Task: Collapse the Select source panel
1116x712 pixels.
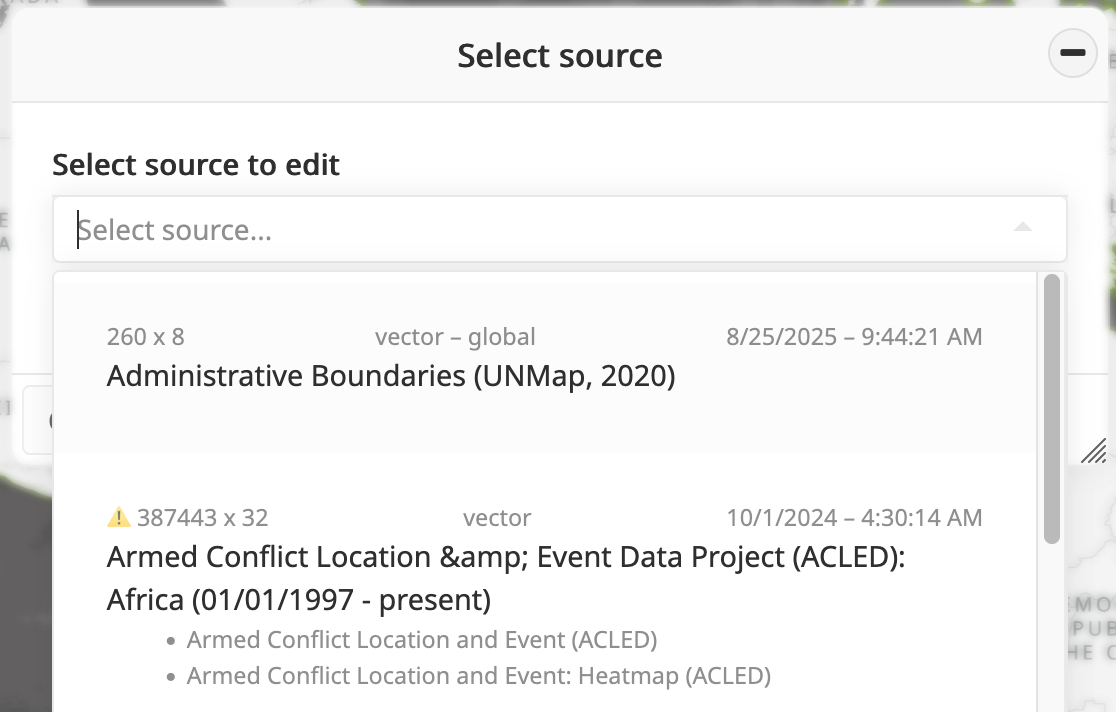Action: pos(1072,54)
